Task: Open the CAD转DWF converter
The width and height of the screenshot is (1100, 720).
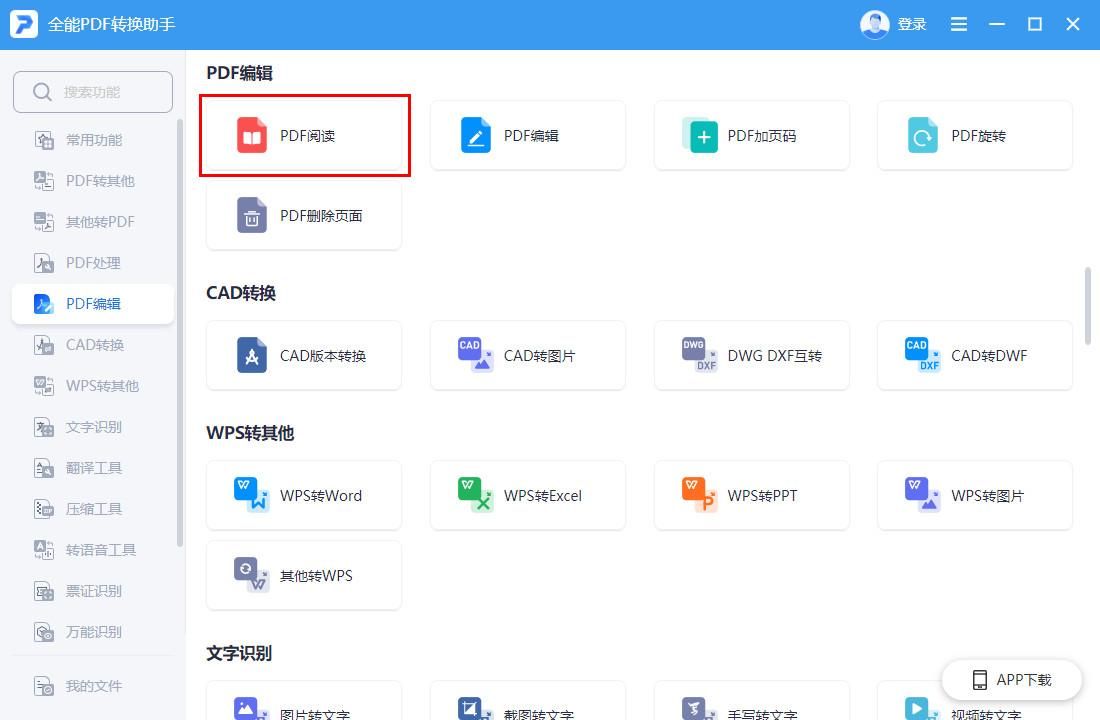Action: point(975,356)
